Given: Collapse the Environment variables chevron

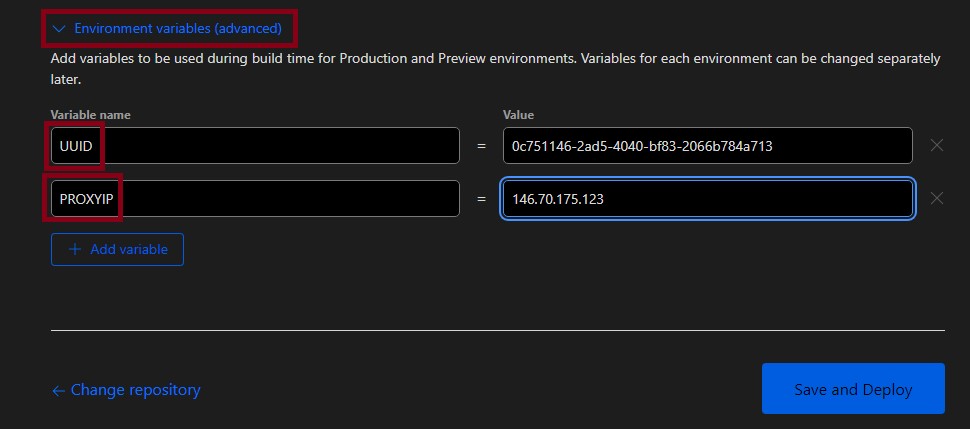Looking at the screenshot, I should [59, 29].
